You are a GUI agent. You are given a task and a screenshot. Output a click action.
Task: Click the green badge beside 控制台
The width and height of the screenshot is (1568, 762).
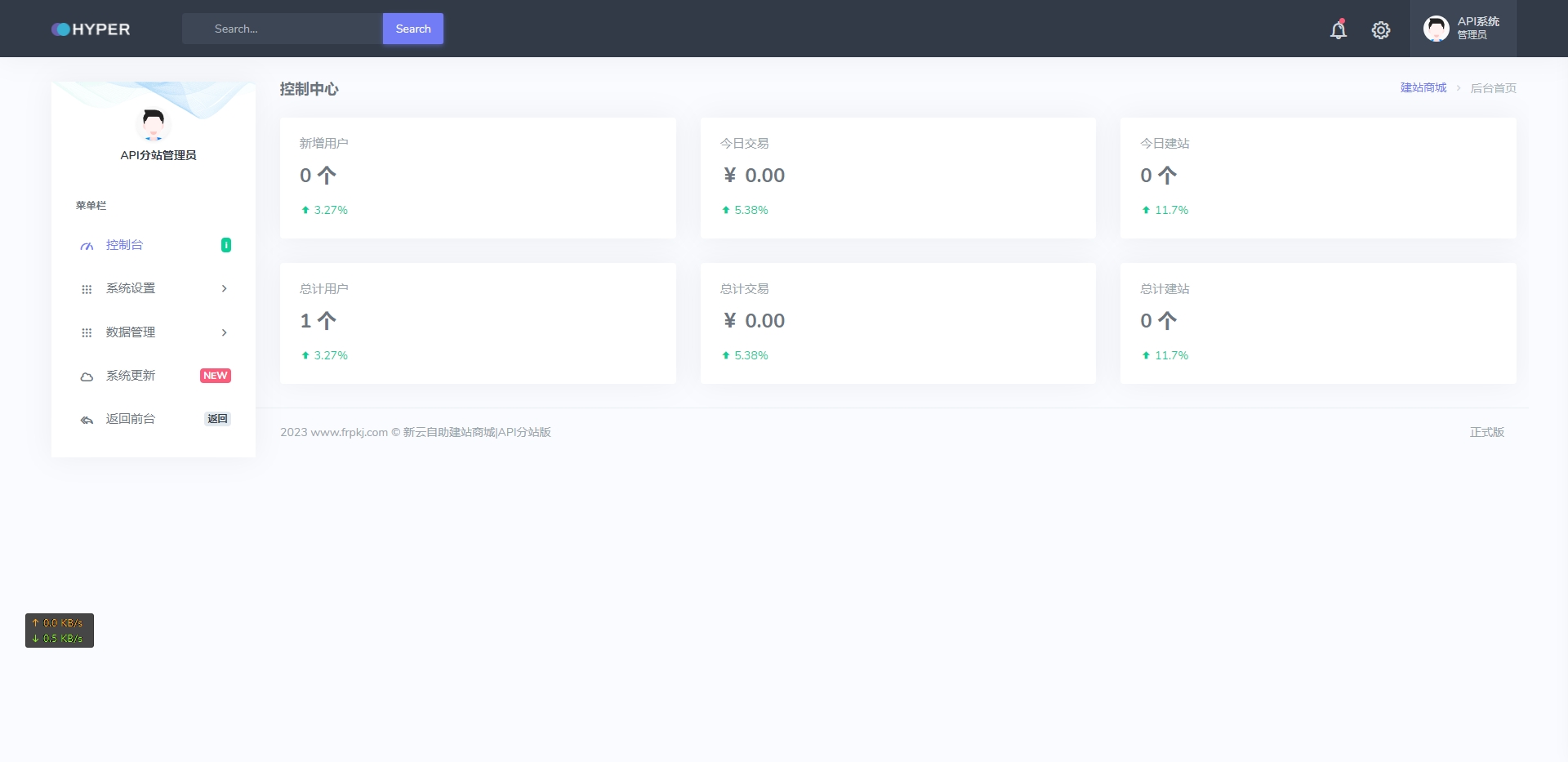[226, 245]
